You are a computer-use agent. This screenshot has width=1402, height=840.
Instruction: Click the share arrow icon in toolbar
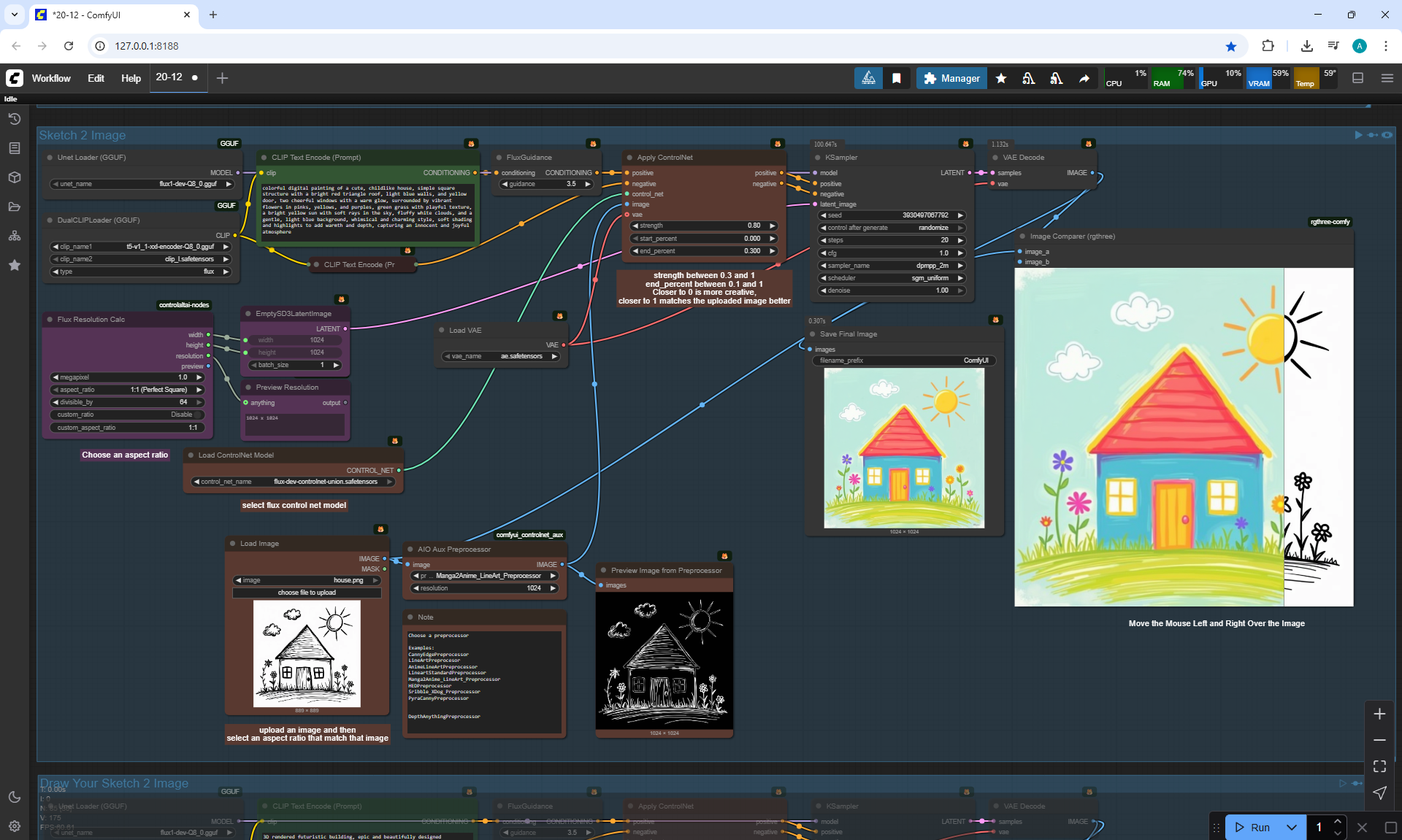click(1084, 78)
